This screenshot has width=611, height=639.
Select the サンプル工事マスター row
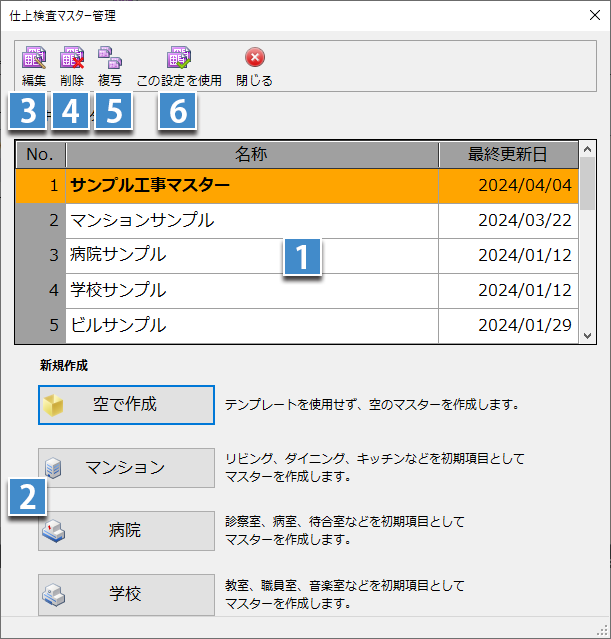click(x=297, y=186)
